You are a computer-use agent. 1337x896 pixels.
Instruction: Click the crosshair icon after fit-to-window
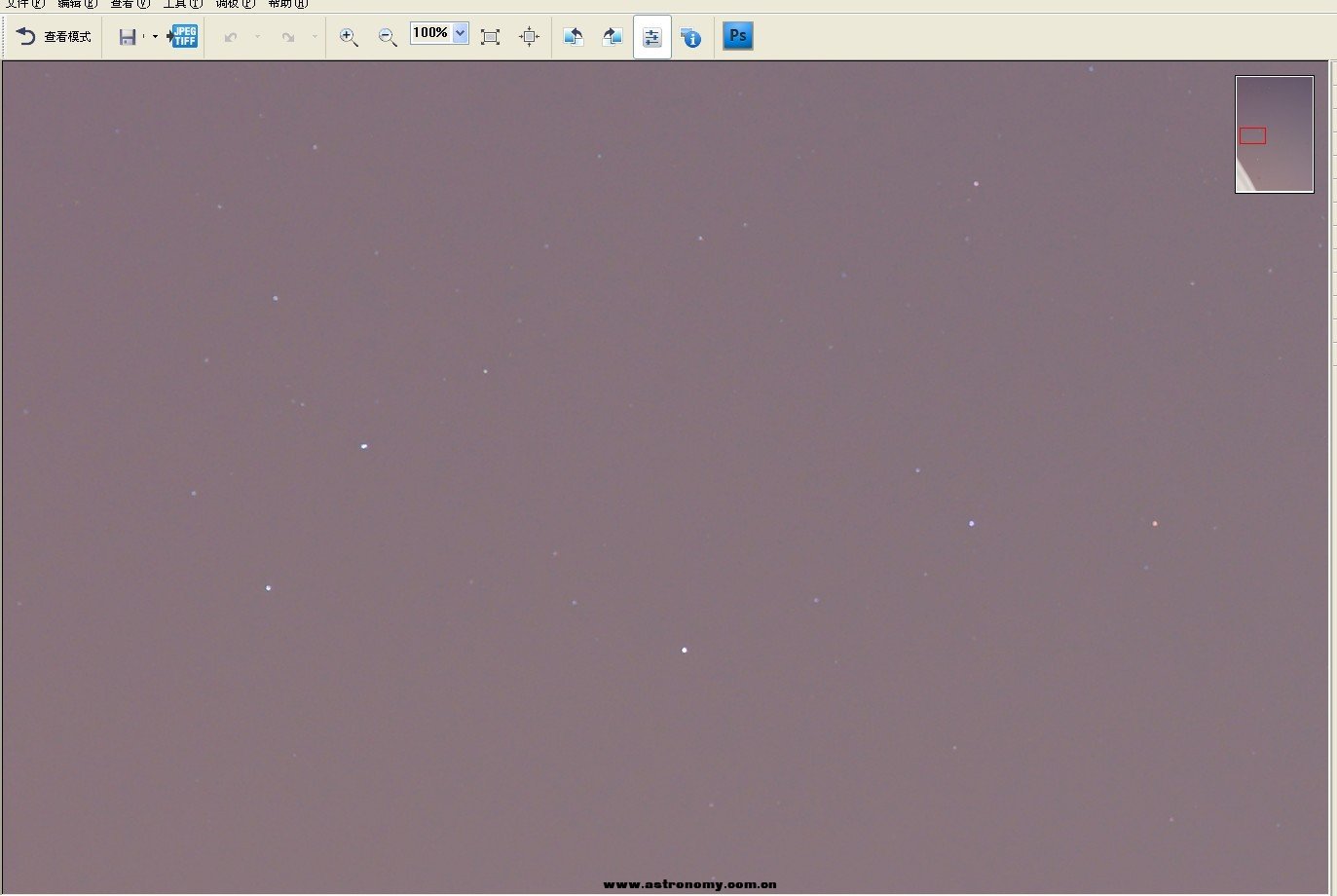(529, 37)
